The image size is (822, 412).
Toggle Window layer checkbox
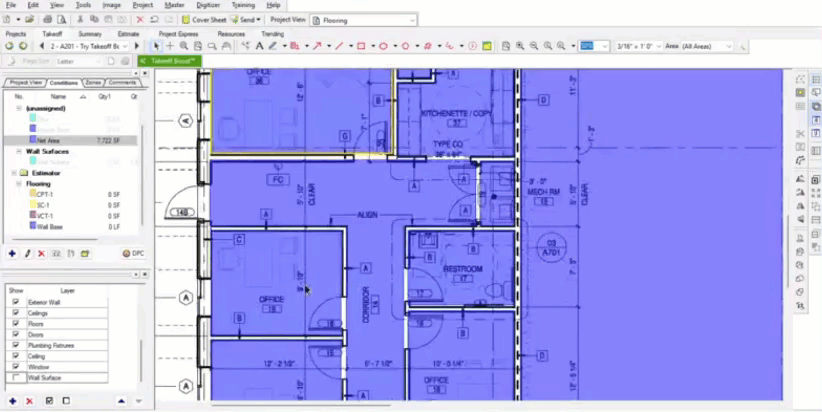tap(16, 366)
